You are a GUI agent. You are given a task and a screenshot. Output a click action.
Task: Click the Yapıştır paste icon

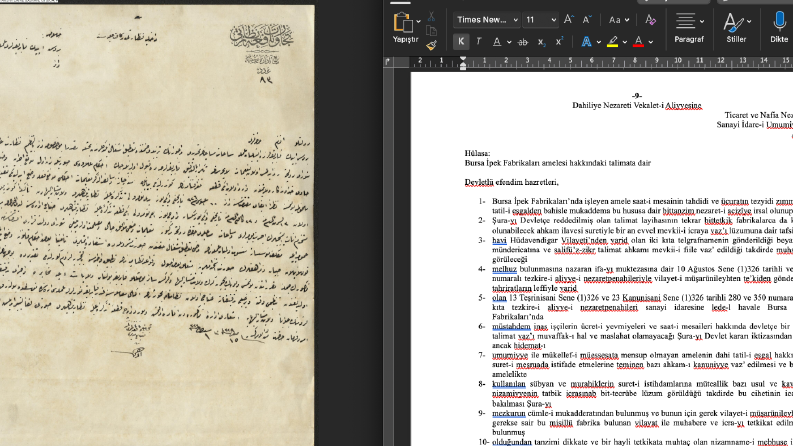point(403,23)
